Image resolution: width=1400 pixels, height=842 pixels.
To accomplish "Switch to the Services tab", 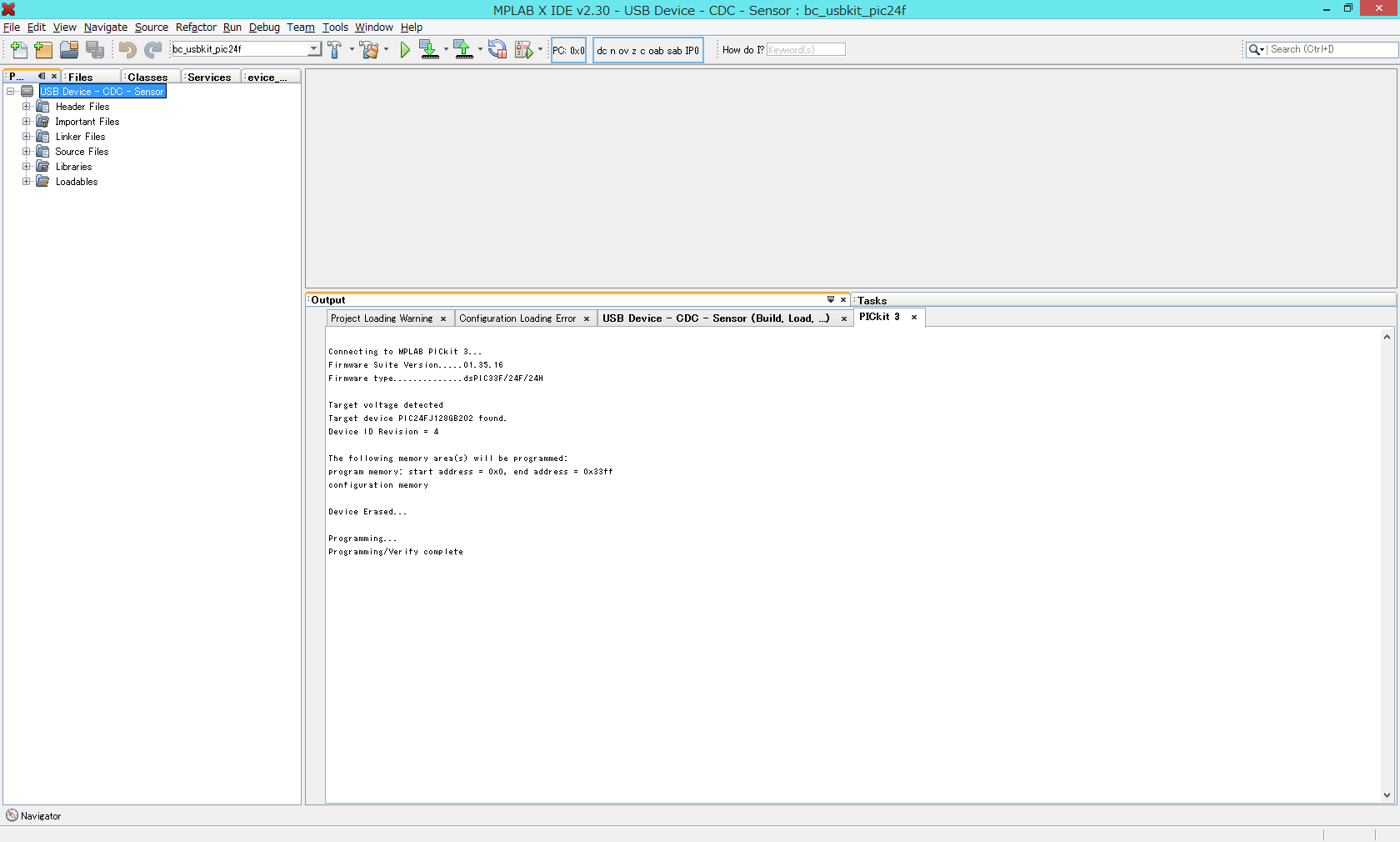I will coord(209,77).
